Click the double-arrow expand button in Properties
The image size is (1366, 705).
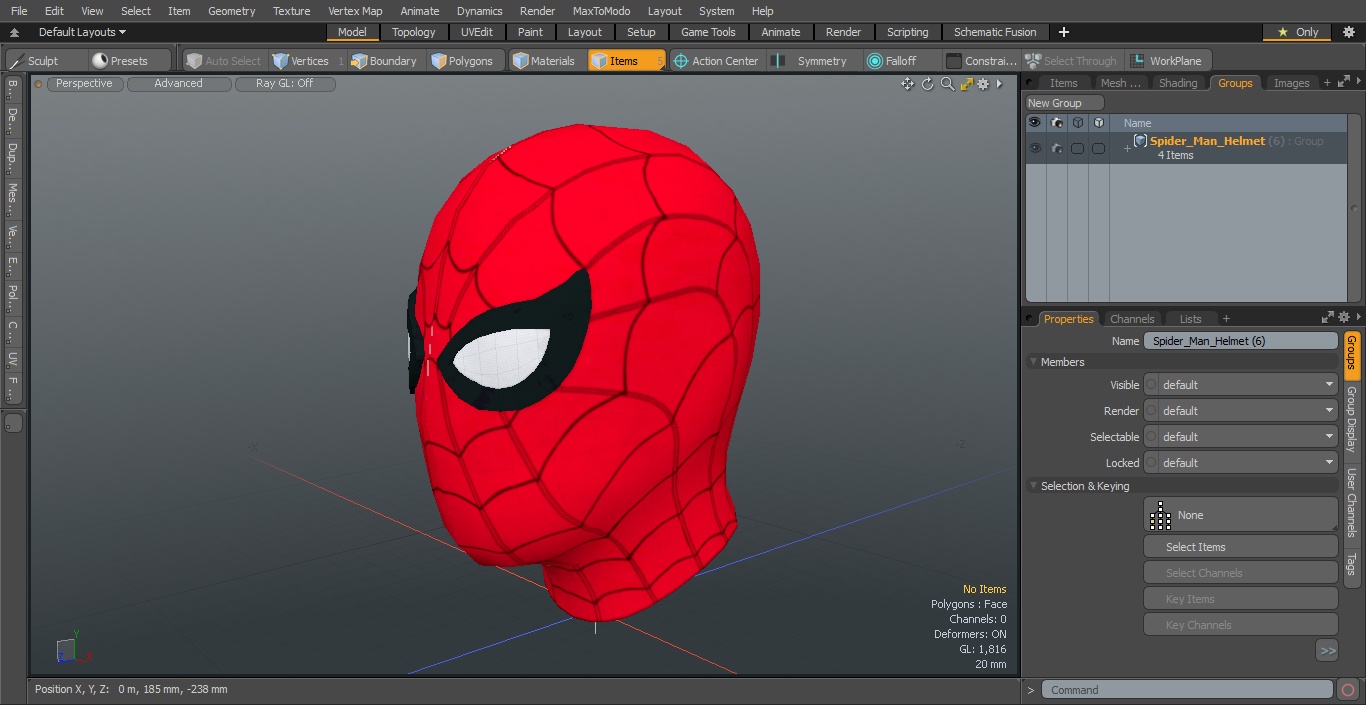(x=1327, y=651)
